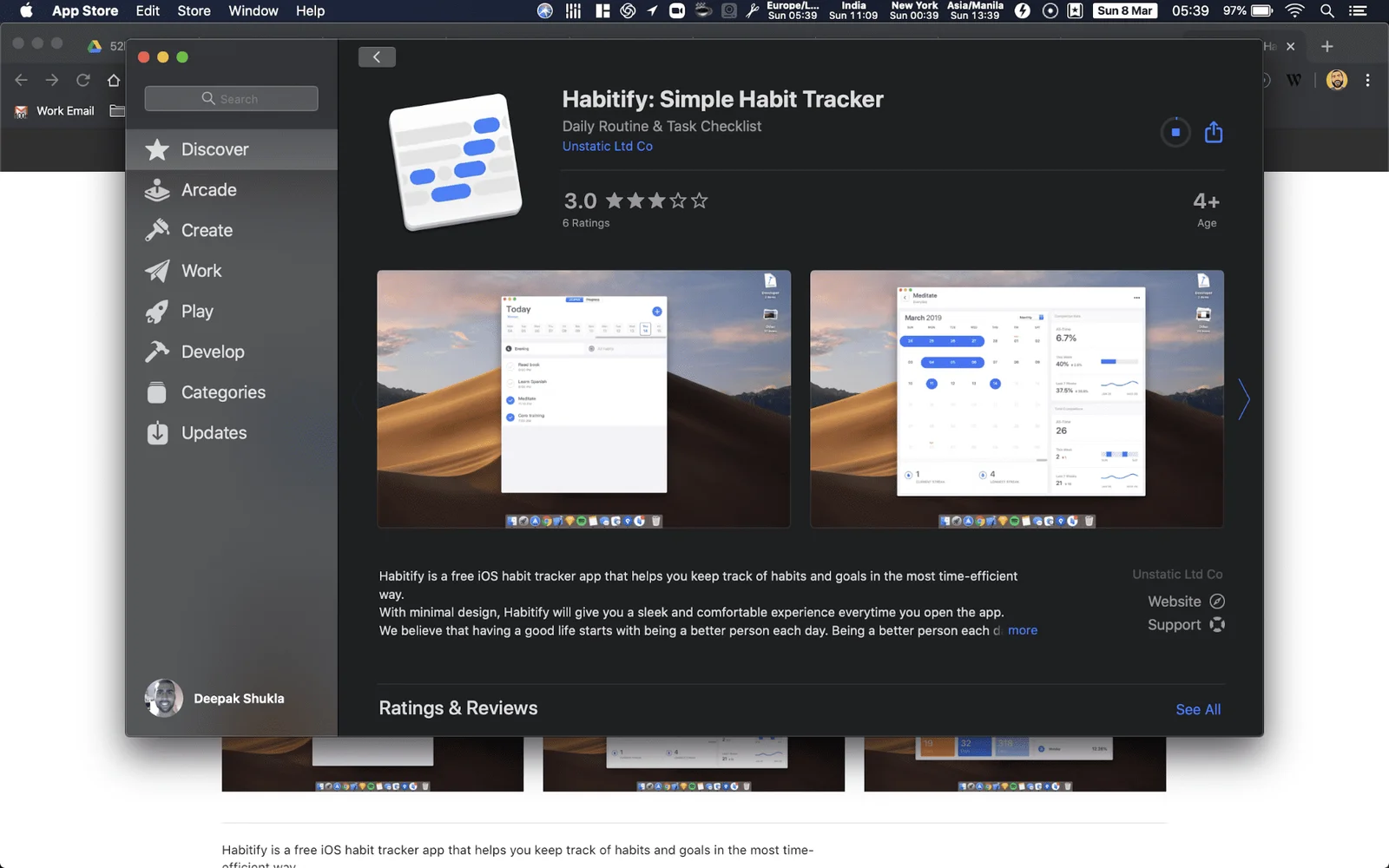
Task: Click the battery status icon
Action: 1261,10
